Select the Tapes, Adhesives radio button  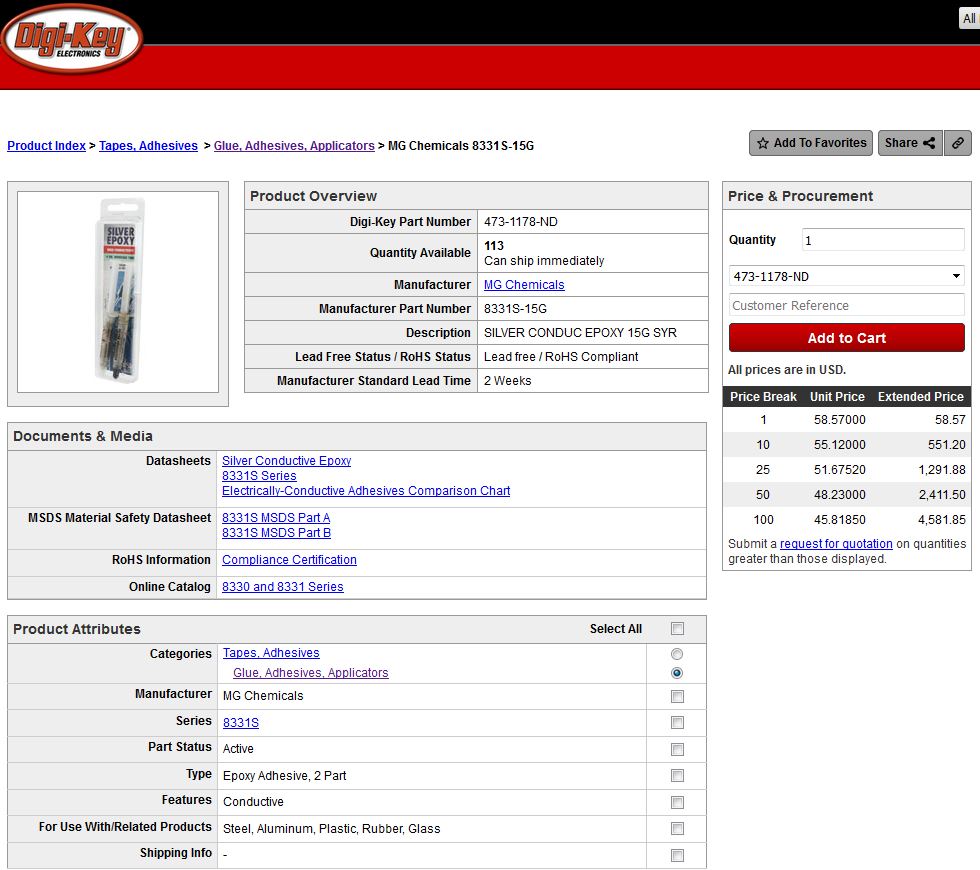click(677, 654)
